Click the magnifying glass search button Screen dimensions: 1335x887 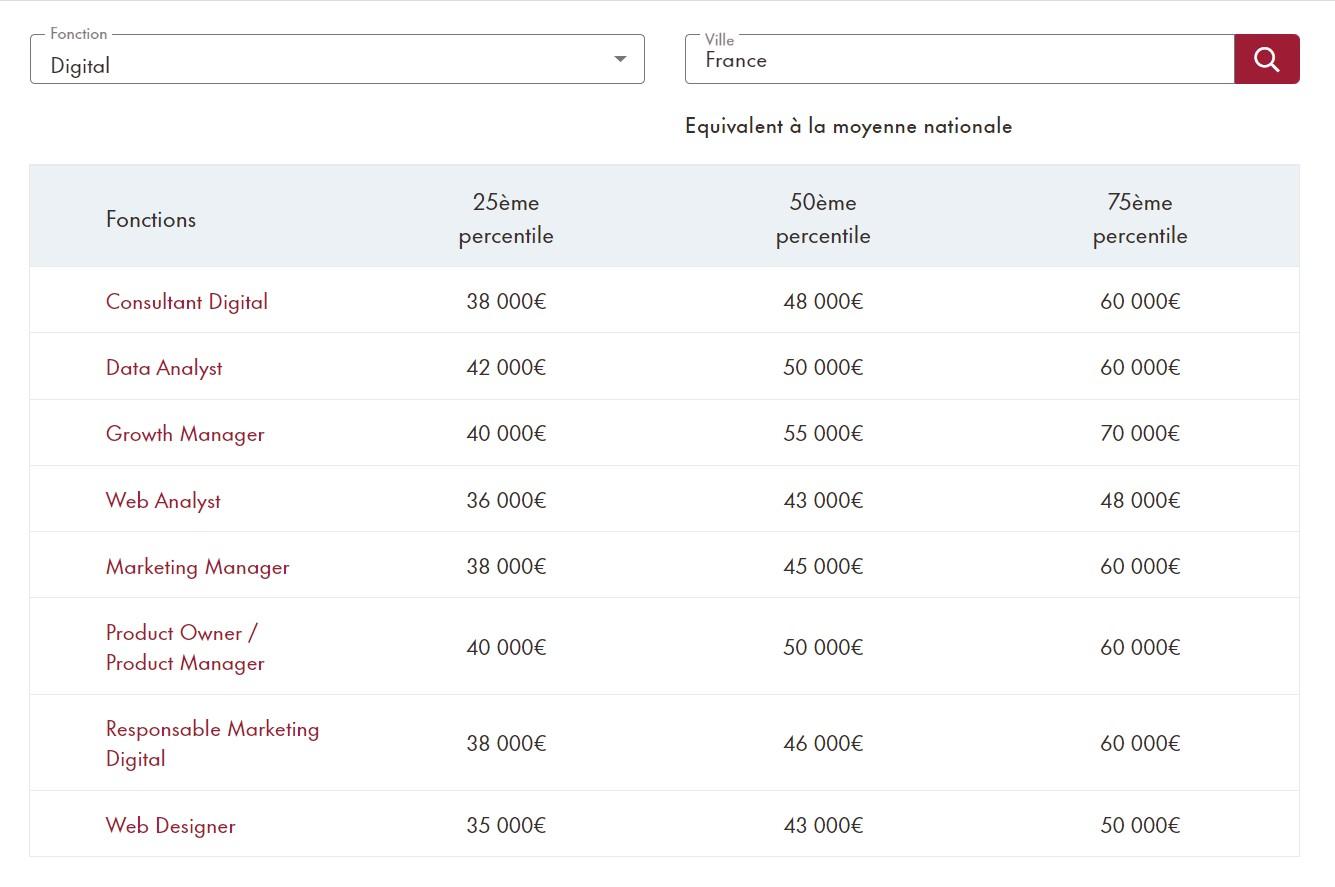coord(1266,59)
